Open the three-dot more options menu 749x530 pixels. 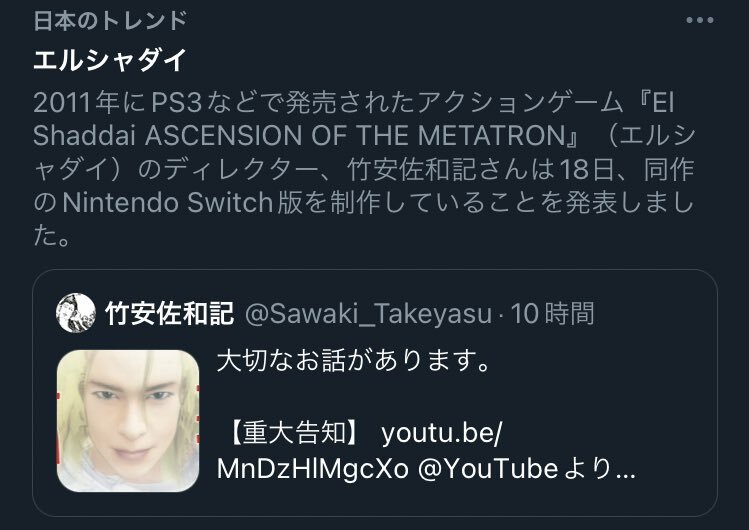pos(699,20)
